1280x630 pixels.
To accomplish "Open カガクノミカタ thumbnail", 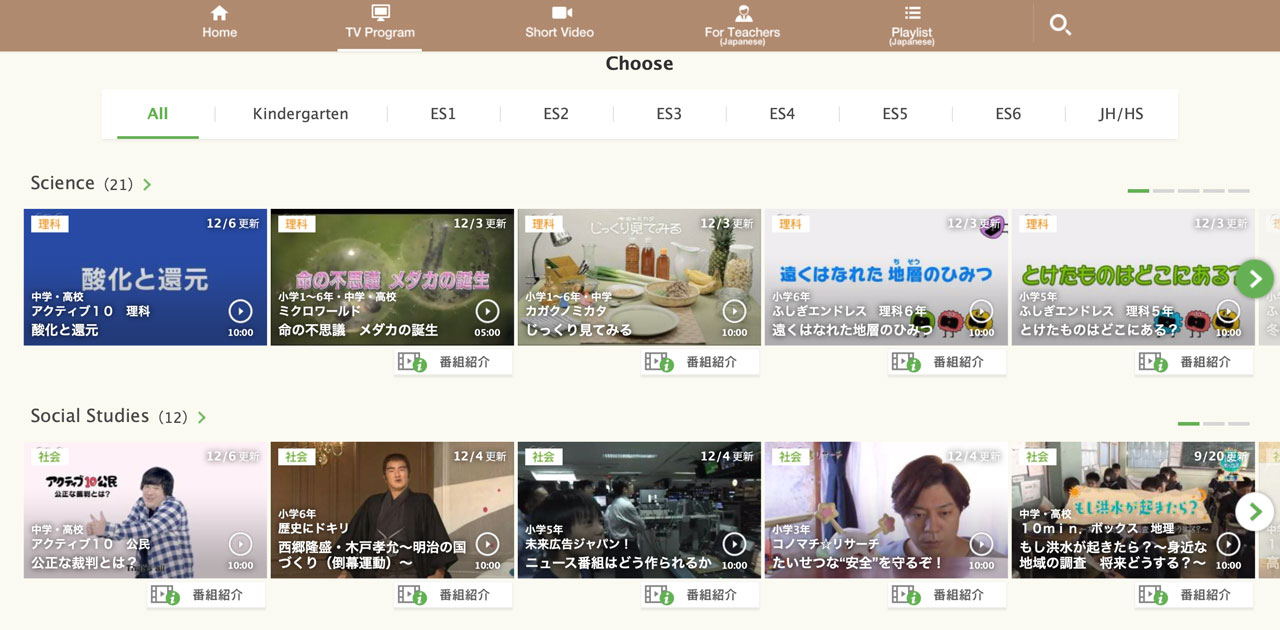I will click(x=639, y=277).
